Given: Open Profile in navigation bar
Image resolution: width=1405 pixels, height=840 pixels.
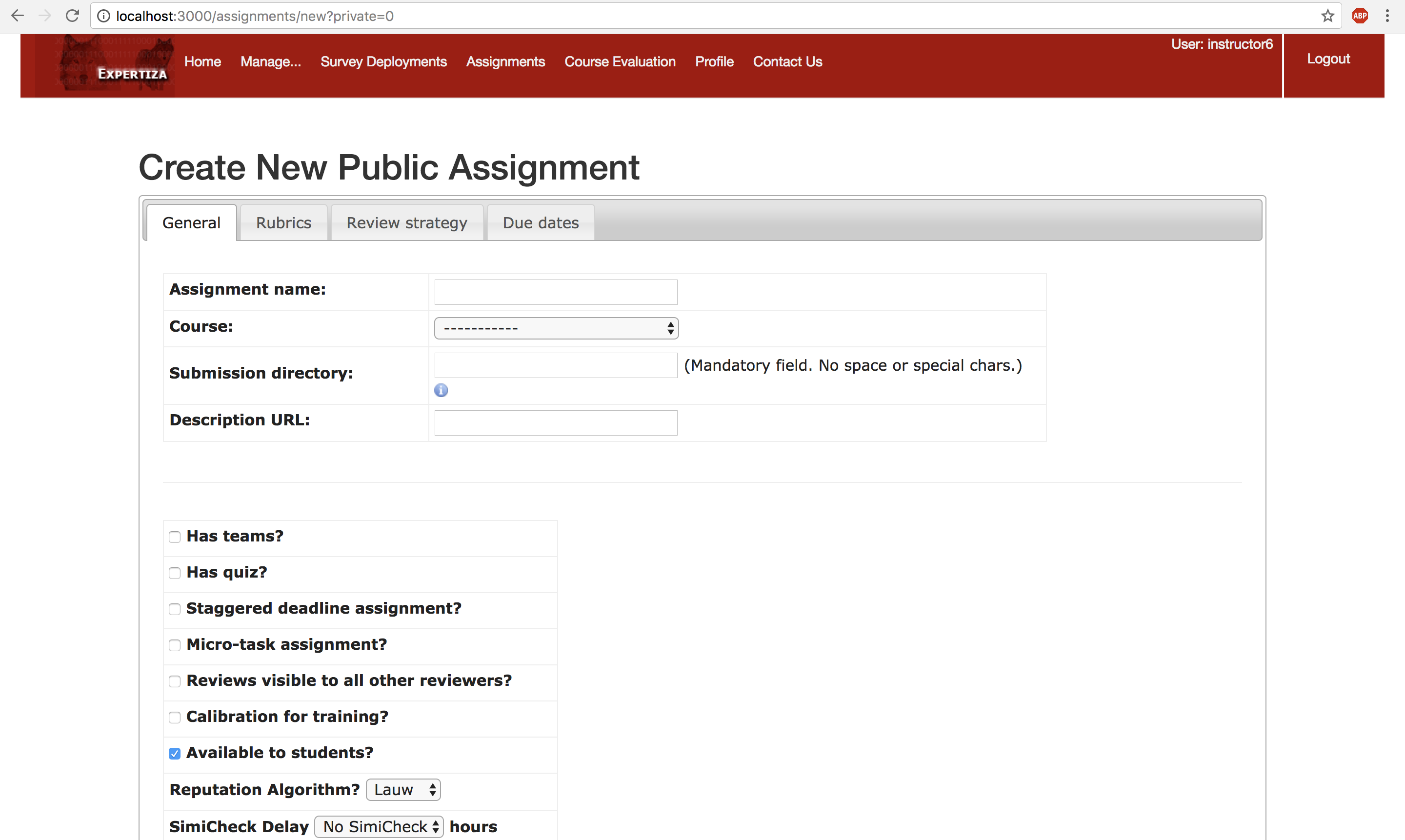Looking at the screenshot, I should click(714, 61).
